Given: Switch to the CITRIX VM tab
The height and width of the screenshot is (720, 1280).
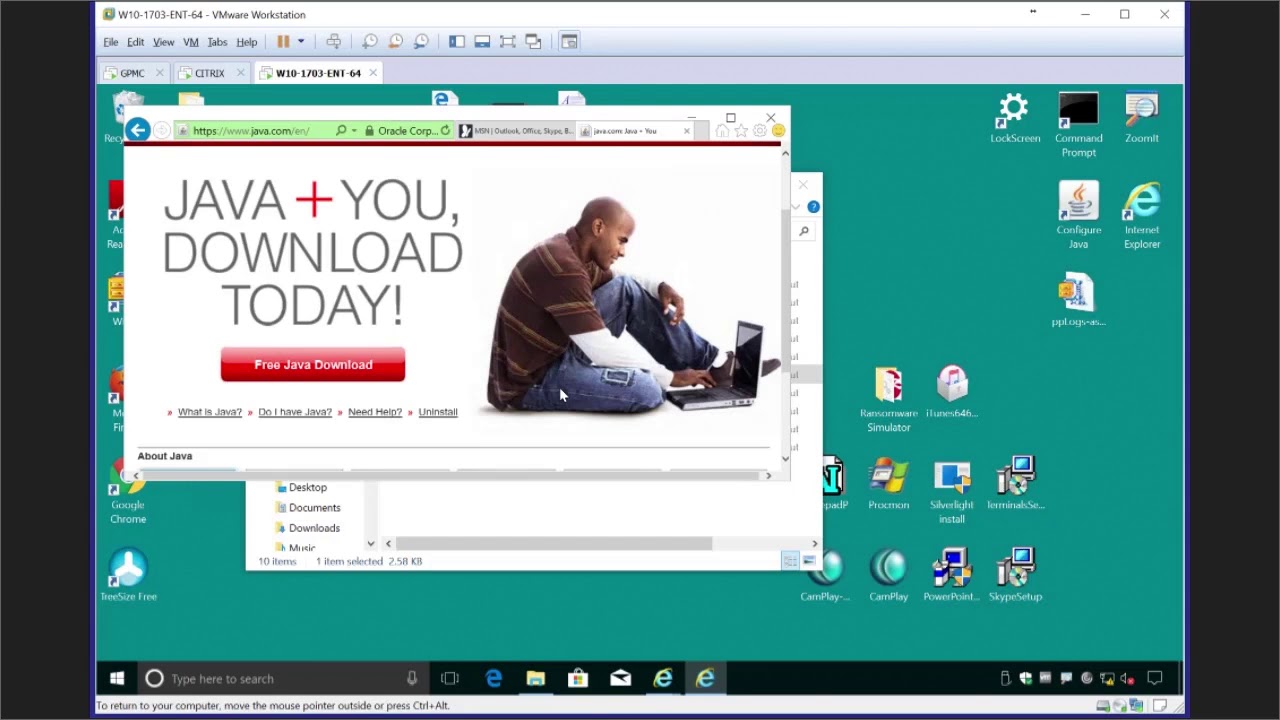Looking at the screenshot, I should point(209,73).
